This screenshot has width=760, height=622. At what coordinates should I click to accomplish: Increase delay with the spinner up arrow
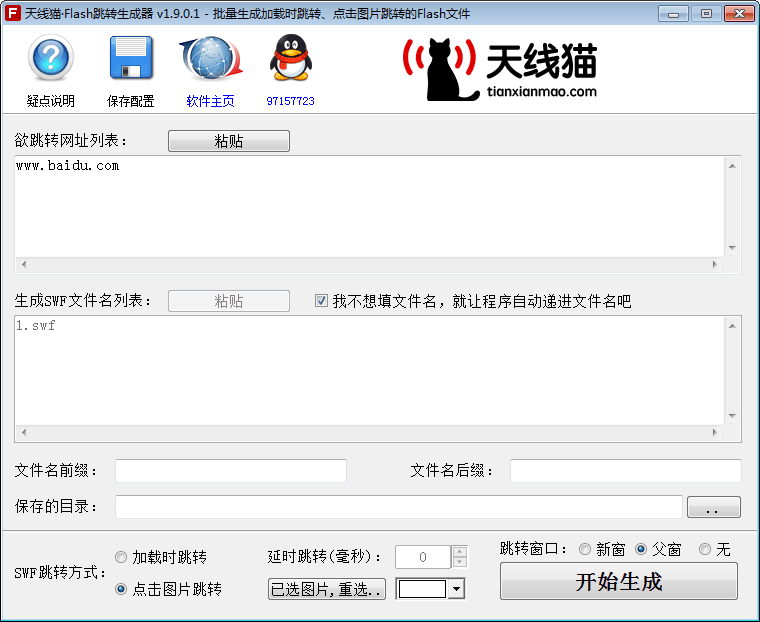459,552
